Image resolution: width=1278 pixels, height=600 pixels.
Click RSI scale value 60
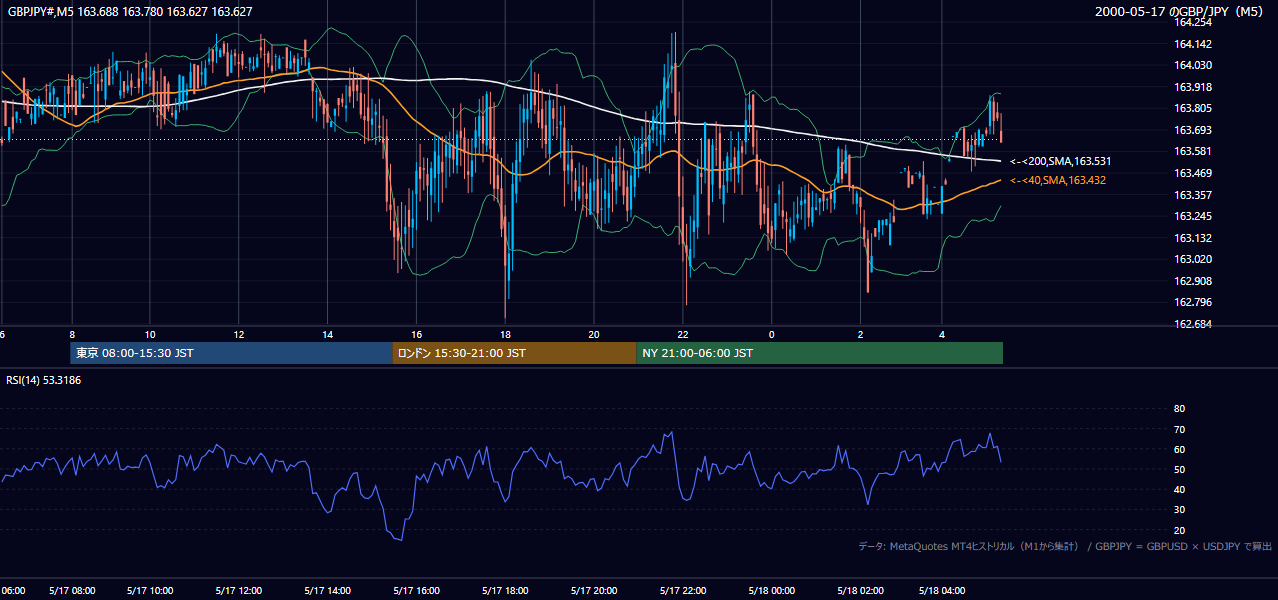click(x=1179, y=449)
